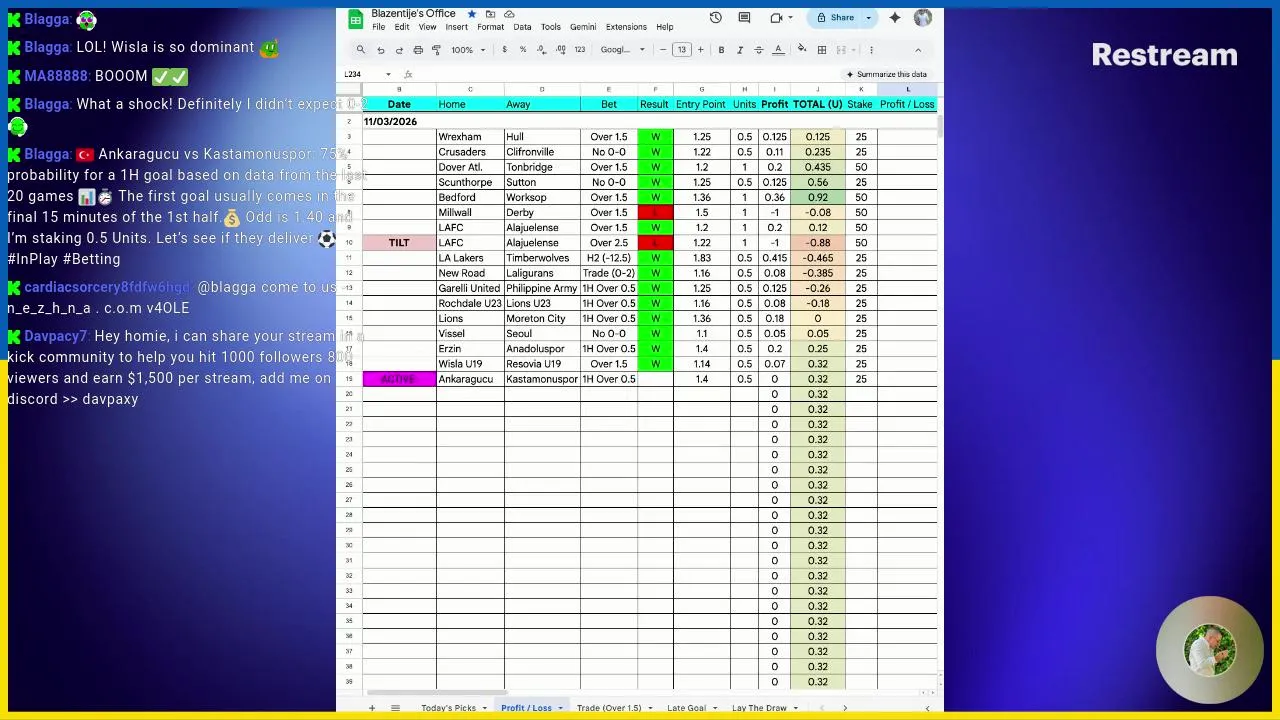Open the Extensions menu

[x=626, y=27]
